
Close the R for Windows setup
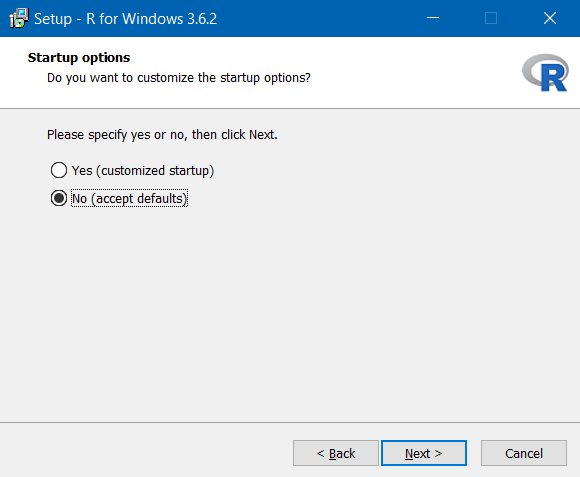tap(550, 18)
